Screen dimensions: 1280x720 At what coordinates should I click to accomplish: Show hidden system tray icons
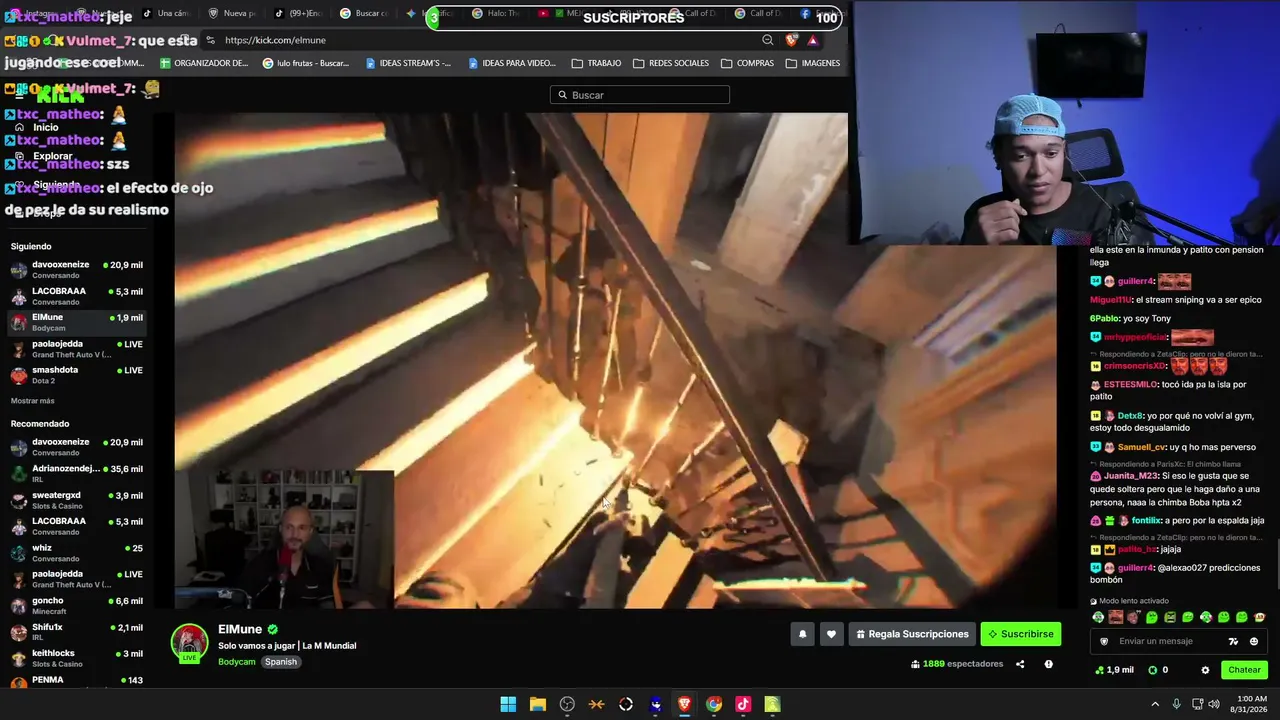click(1155, 704)
